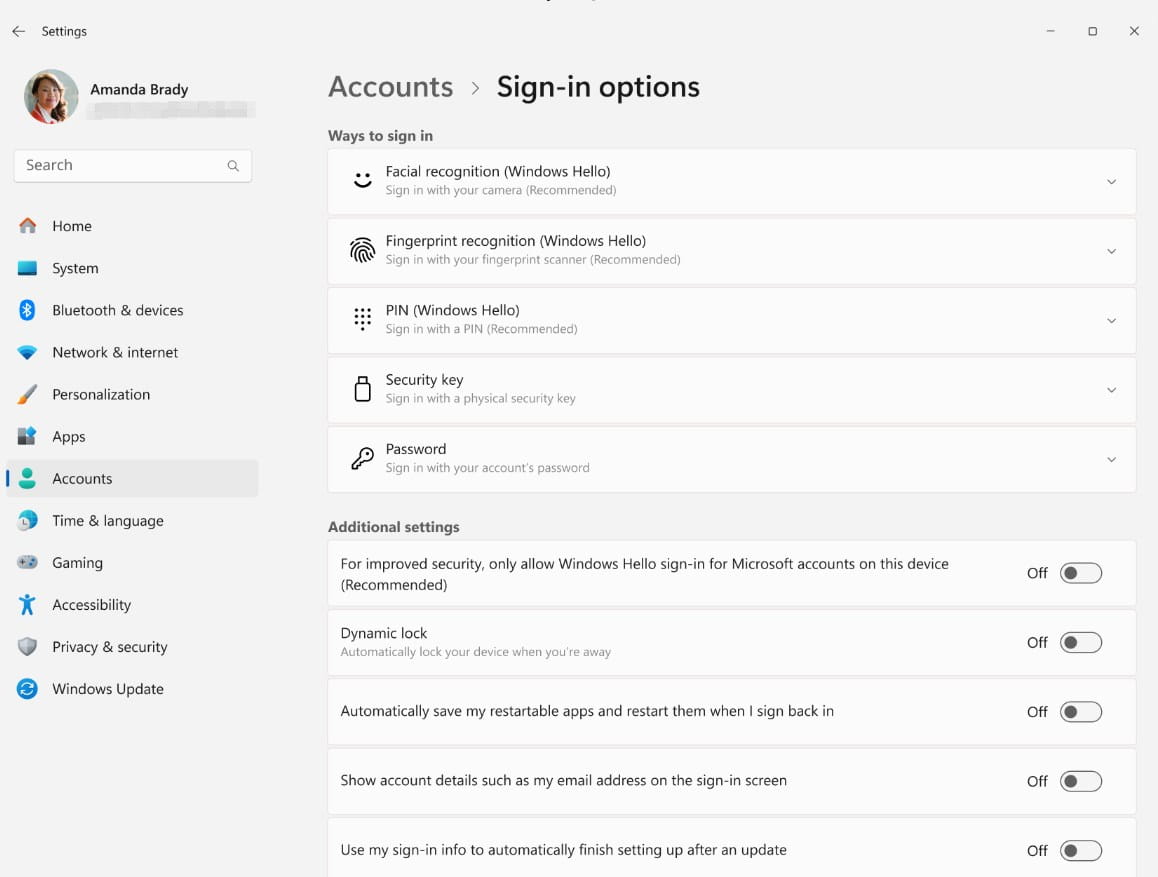Maximize the Settings window
1158x877 pixels.
pos(1092,31)
